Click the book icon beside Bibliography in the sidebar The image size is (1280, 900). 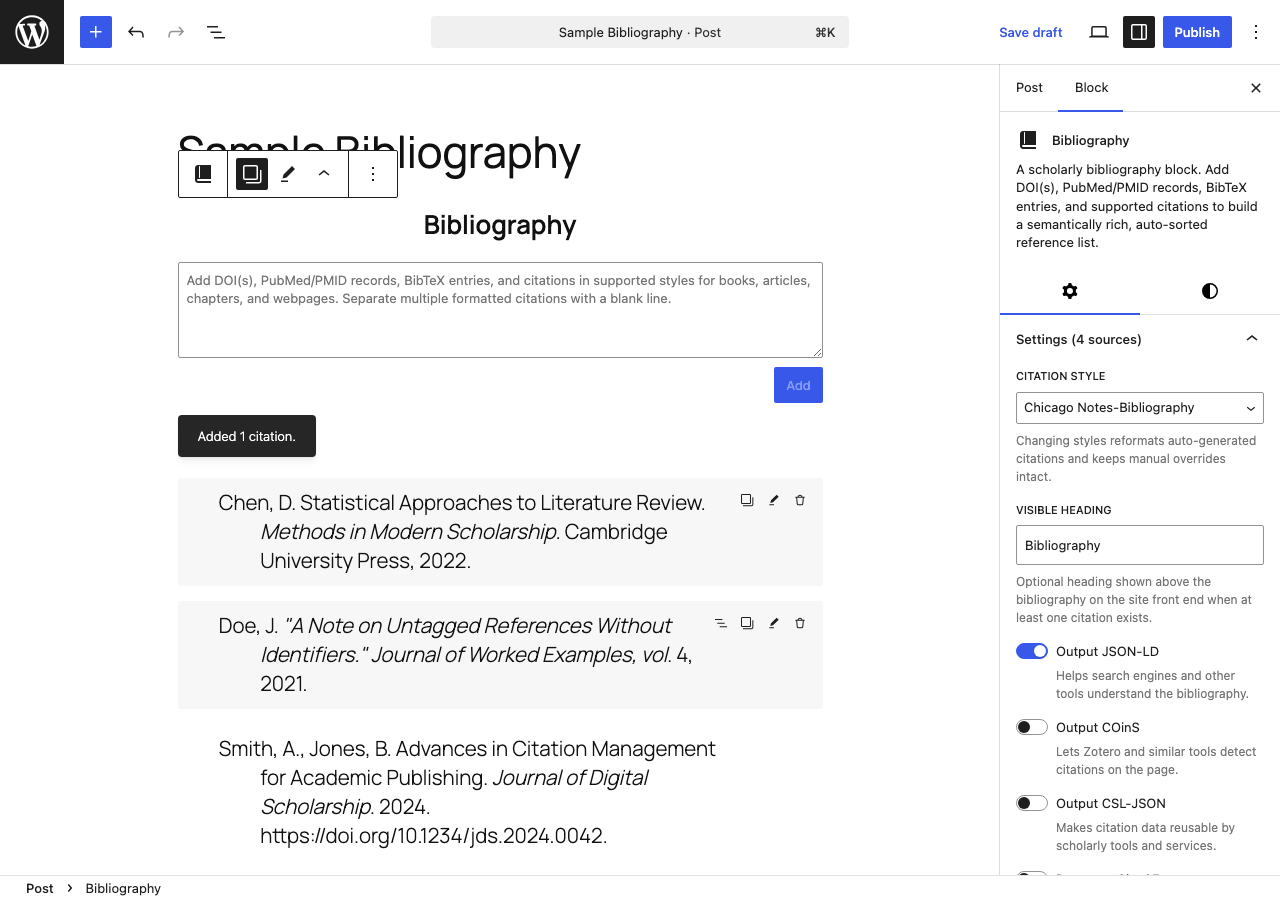pyautogui.click(x=1028, y=140)
